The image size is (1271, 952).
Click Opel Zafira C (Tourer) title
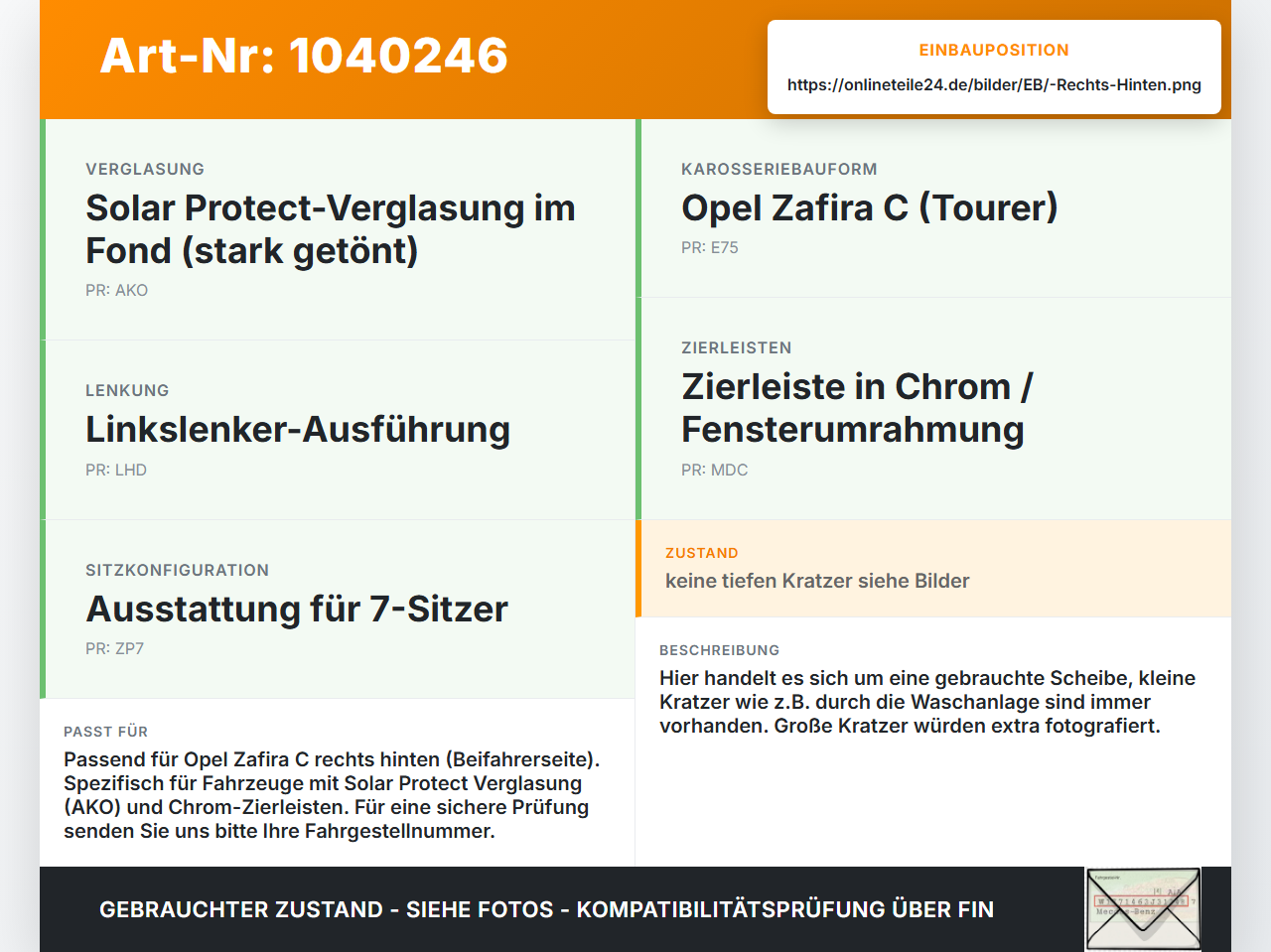pyautogui.click(x=869, y=207)
